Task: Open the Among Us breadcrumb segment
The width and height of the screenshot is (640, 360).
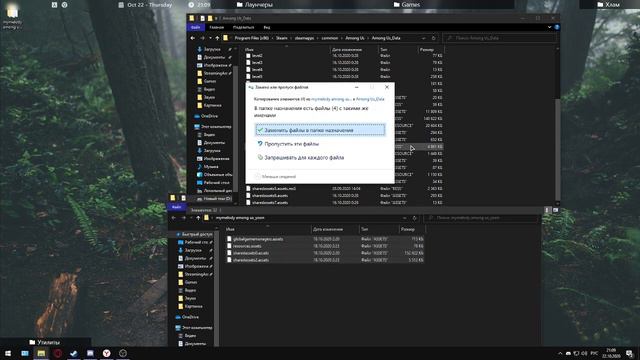Action: [355, 38]
